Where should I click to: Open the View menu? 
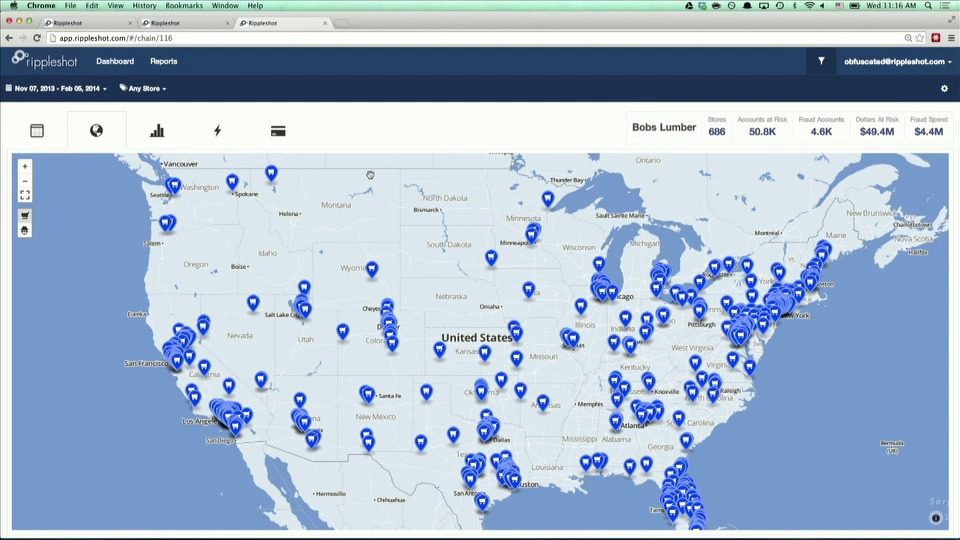pos(115,6)
